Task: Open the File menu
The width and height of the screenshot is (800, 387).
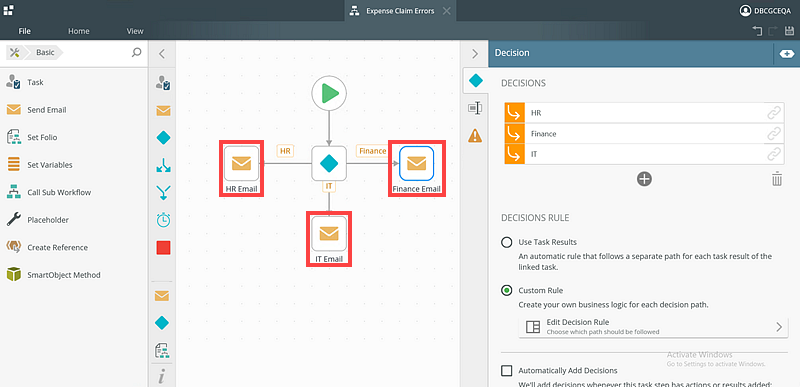Action: (x=24, y=31)
